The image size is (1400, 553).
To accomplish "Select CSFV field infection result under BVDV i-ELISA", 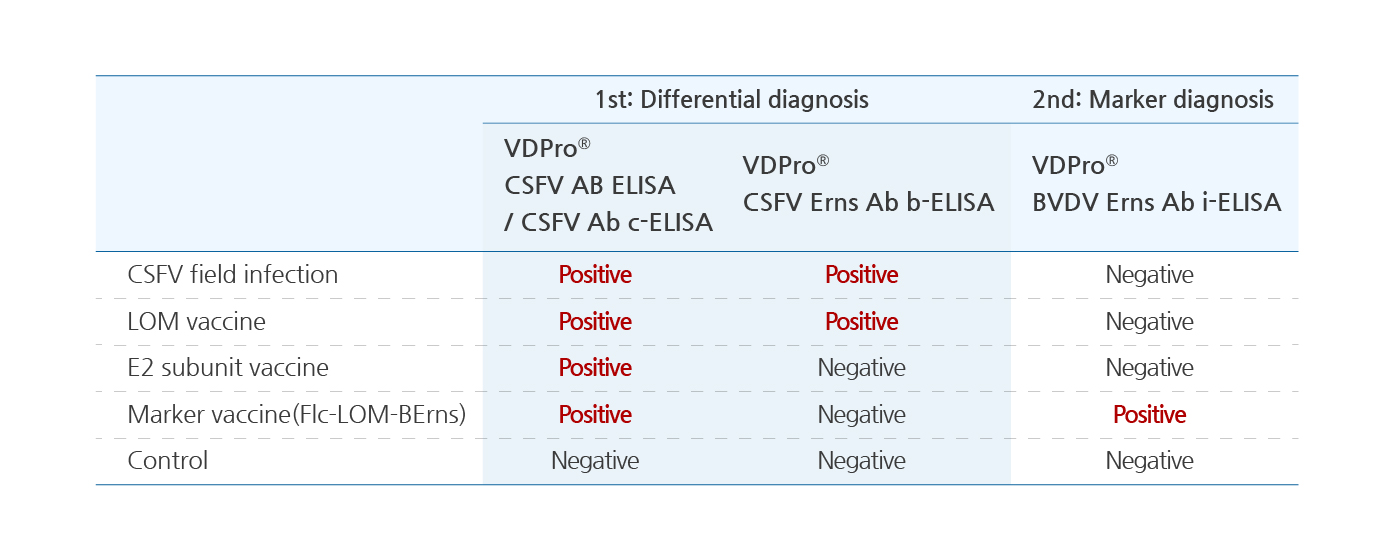I will [1150, 275].
